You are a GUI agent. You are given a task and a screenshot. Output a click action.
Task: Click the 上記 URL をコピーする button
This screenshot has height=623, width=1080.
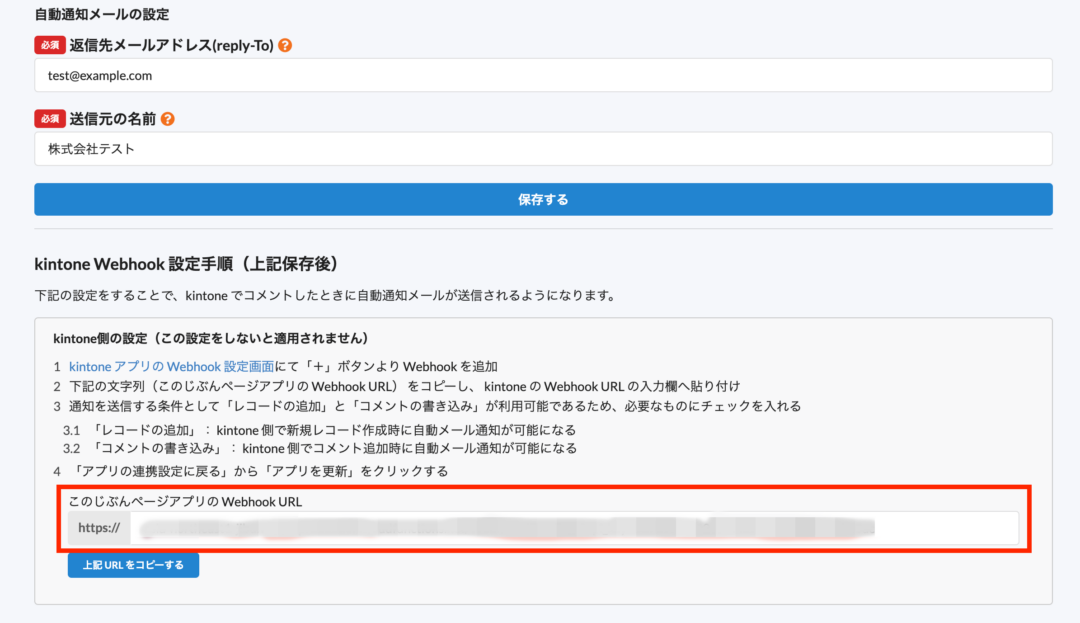click(133, 565)
